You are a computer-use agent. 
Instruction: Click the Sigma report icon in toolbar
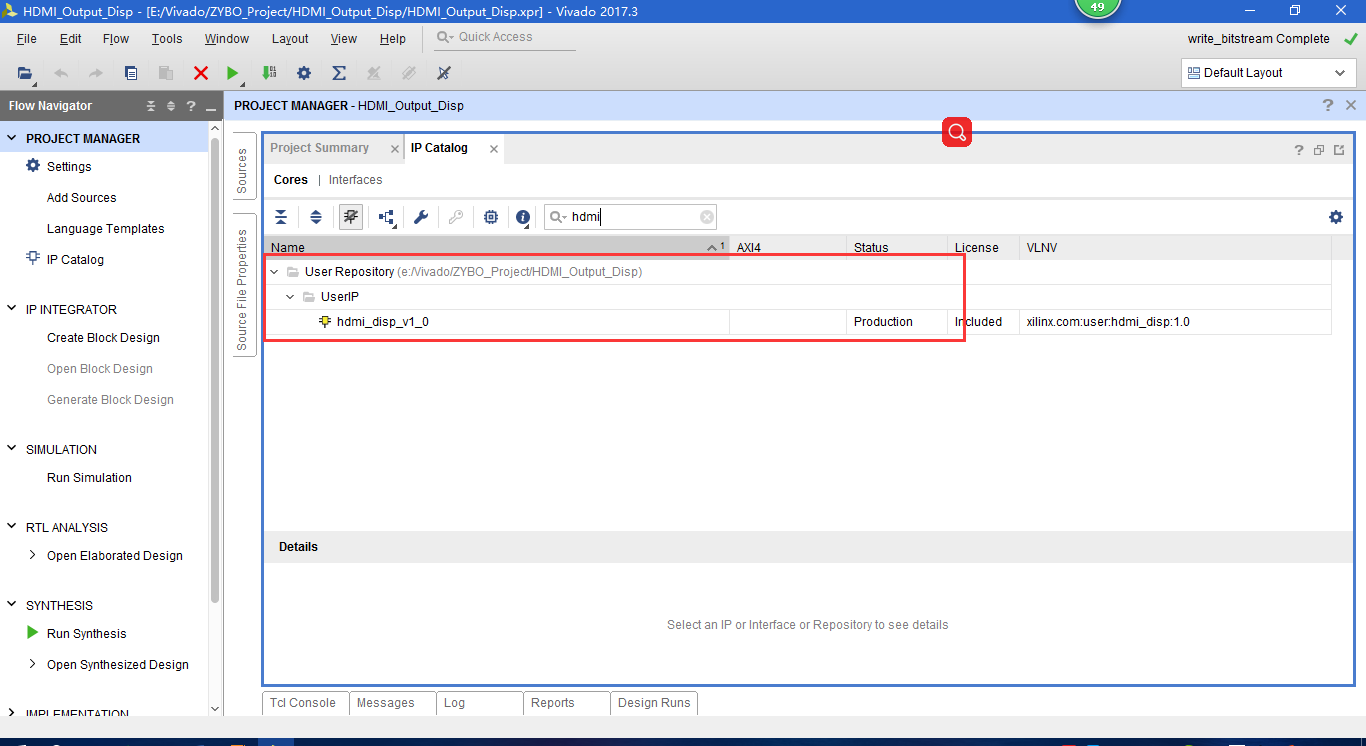(x=339, y=73)
